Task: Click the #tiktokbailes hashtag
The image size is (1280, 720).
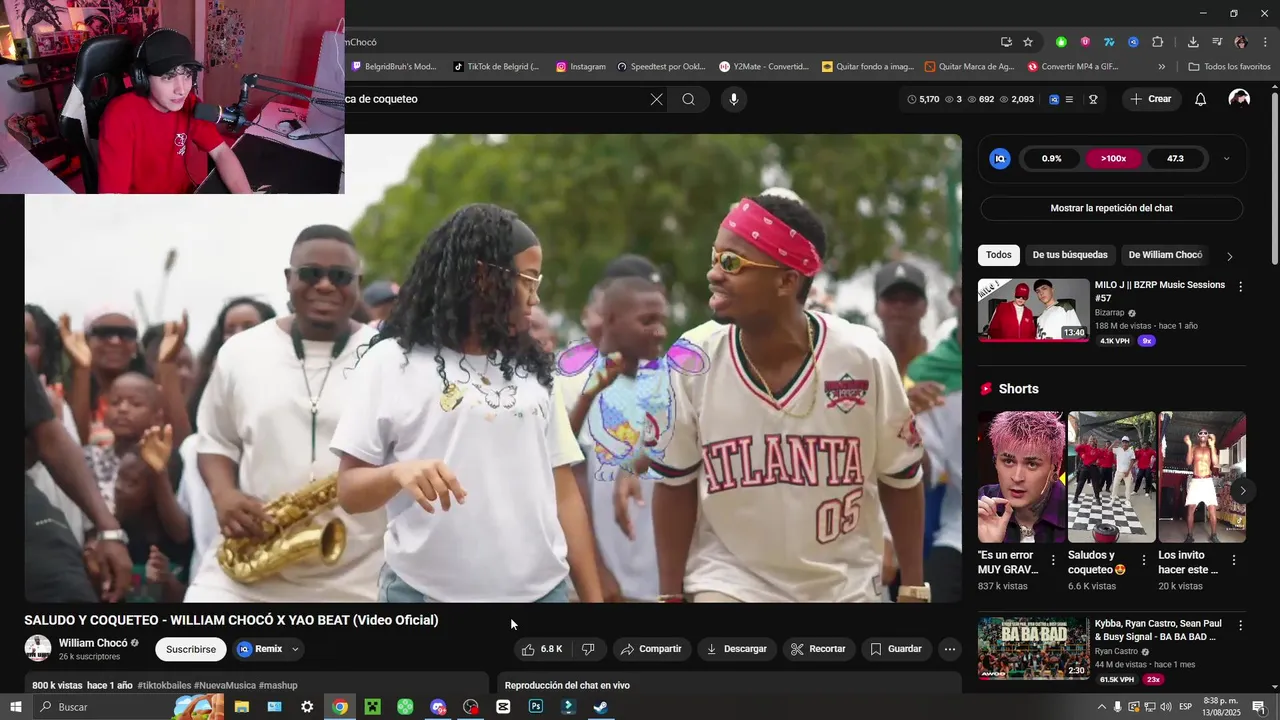Action: click(x=164, y=685)
